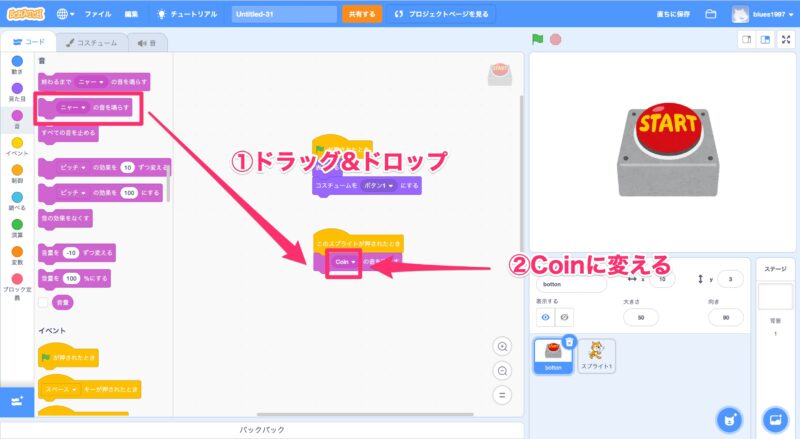The width and height of the screenshot is (800, 439).
Task: Zoom in the code workspace
Action: pyautogui.click(x=503, y=346)
